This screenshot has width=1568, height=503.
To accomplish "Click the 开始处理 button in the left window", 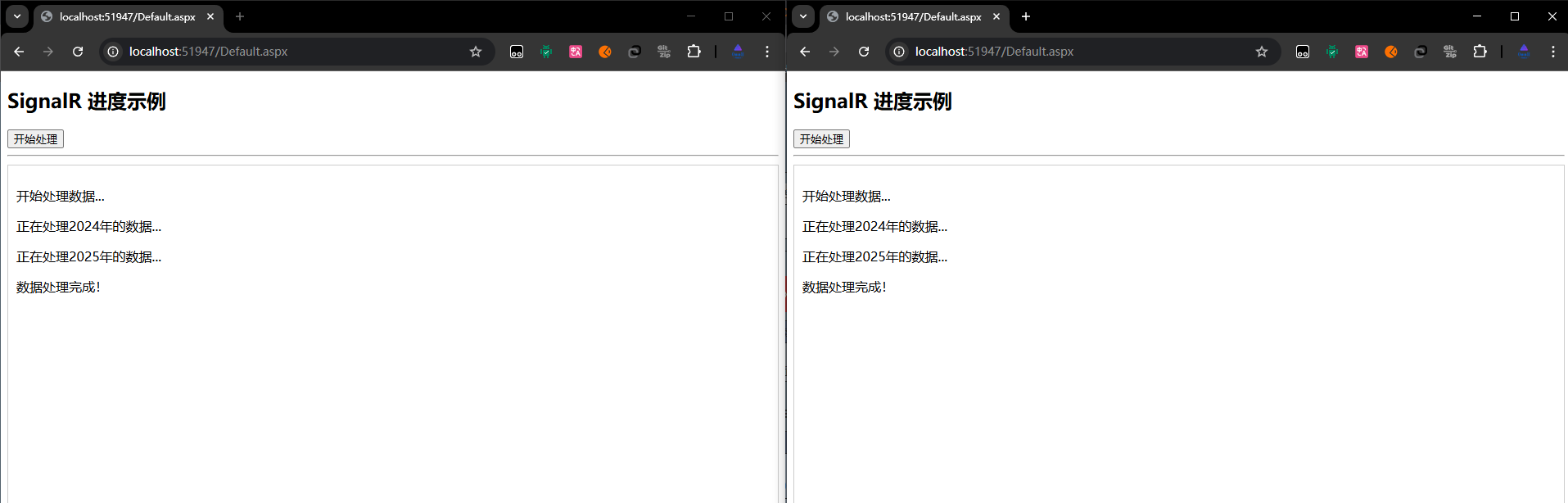I will pyautogui.click(x=35, y=139).
